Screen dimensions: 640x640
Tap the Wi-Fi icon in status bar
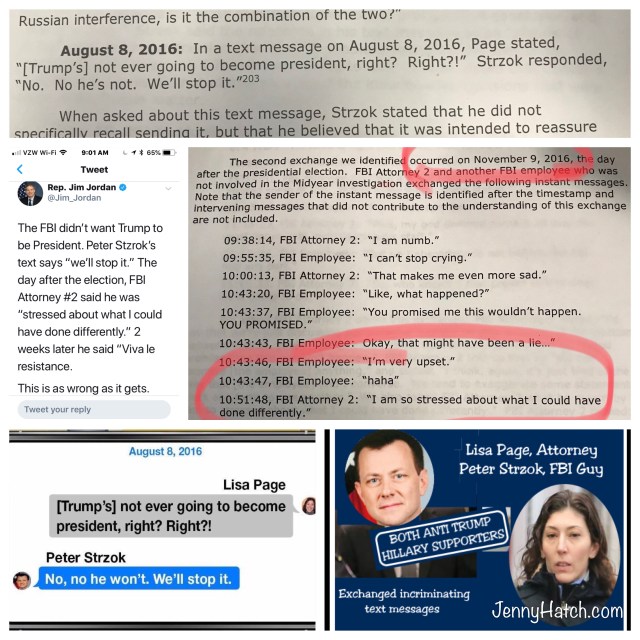tap(63, 152)
